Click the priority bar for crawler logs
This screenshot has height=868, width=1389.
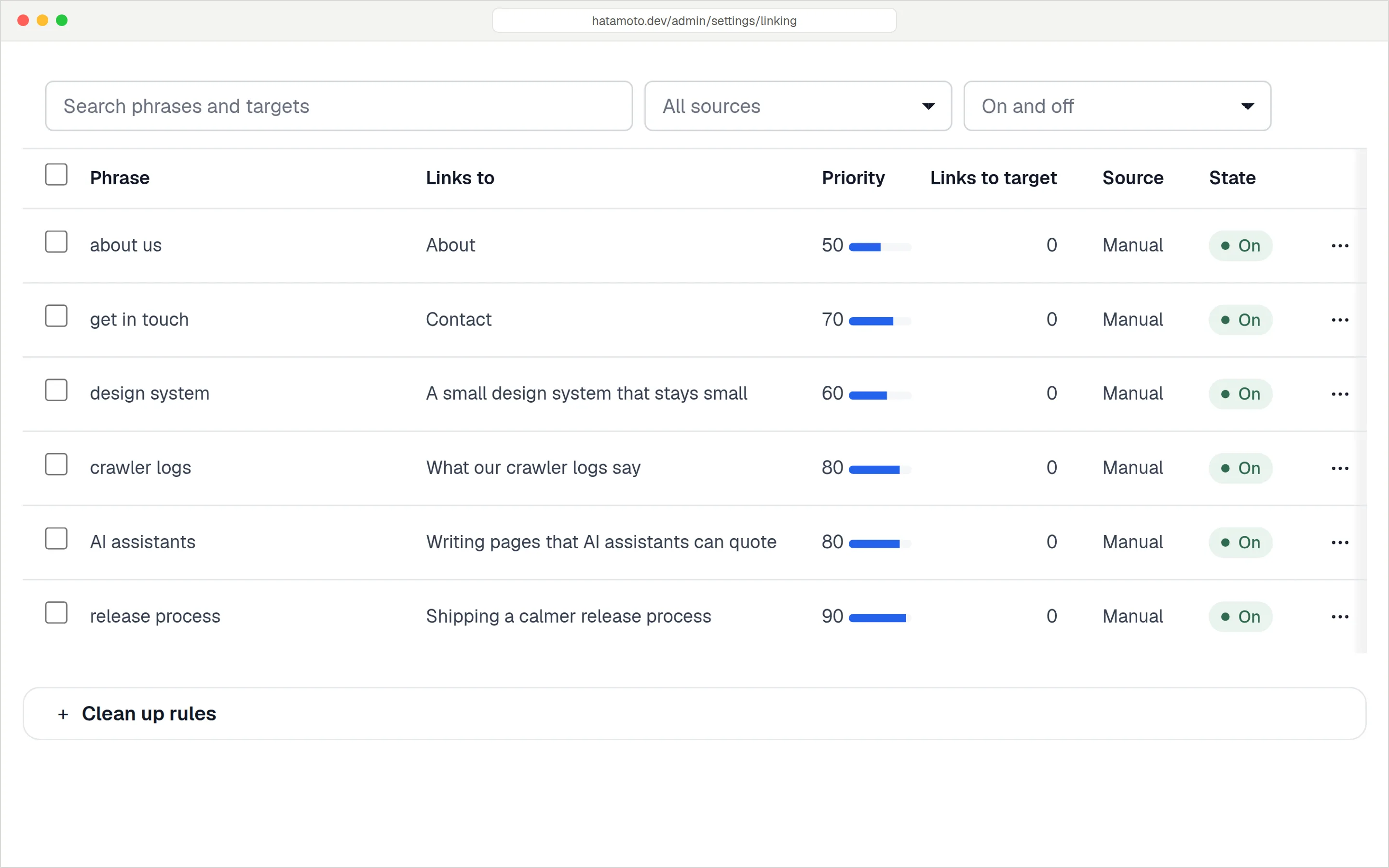[880, 470]
